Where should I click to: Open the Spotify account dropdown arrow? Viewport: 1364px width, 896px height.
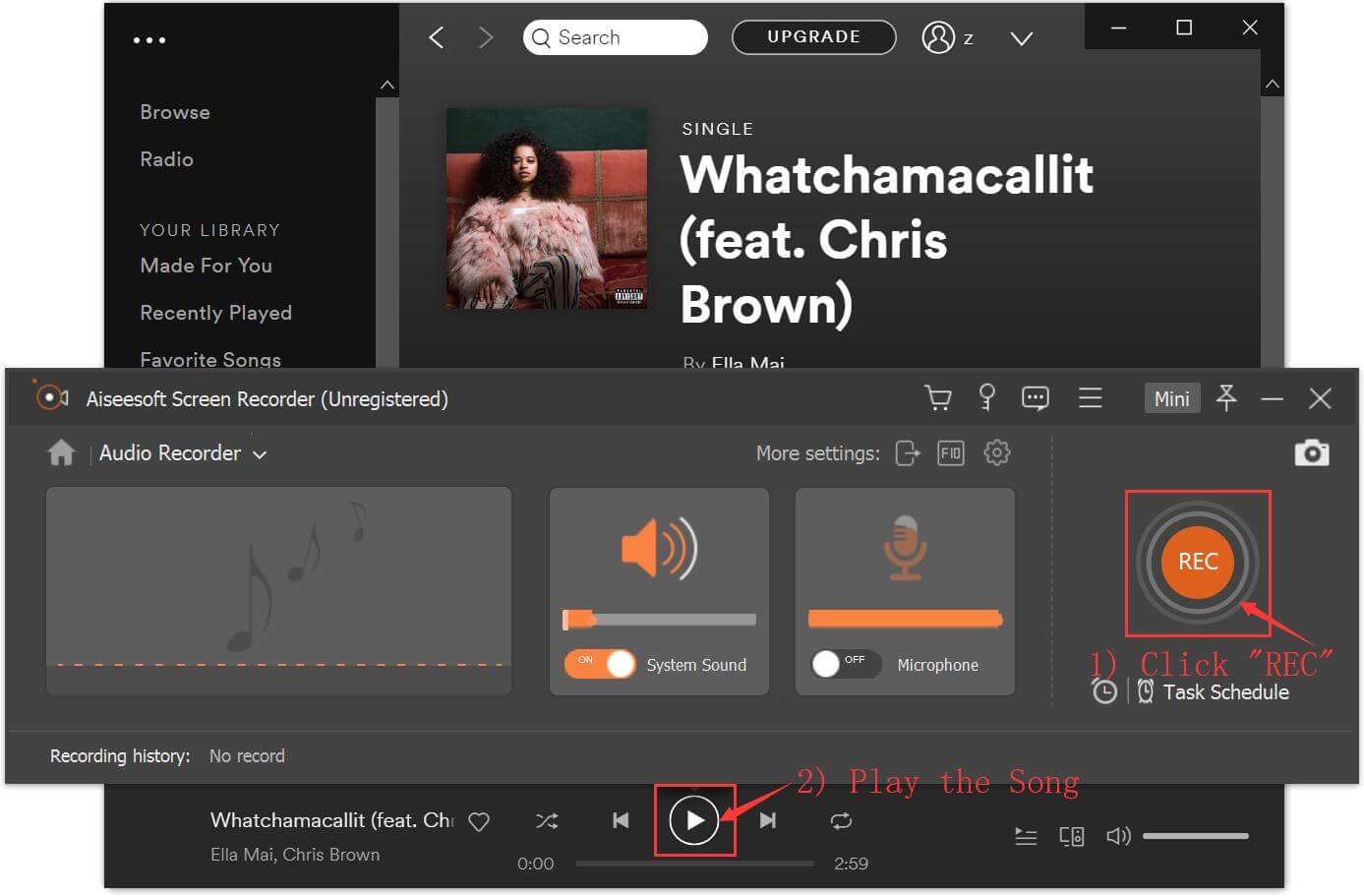pos(1020,38)
